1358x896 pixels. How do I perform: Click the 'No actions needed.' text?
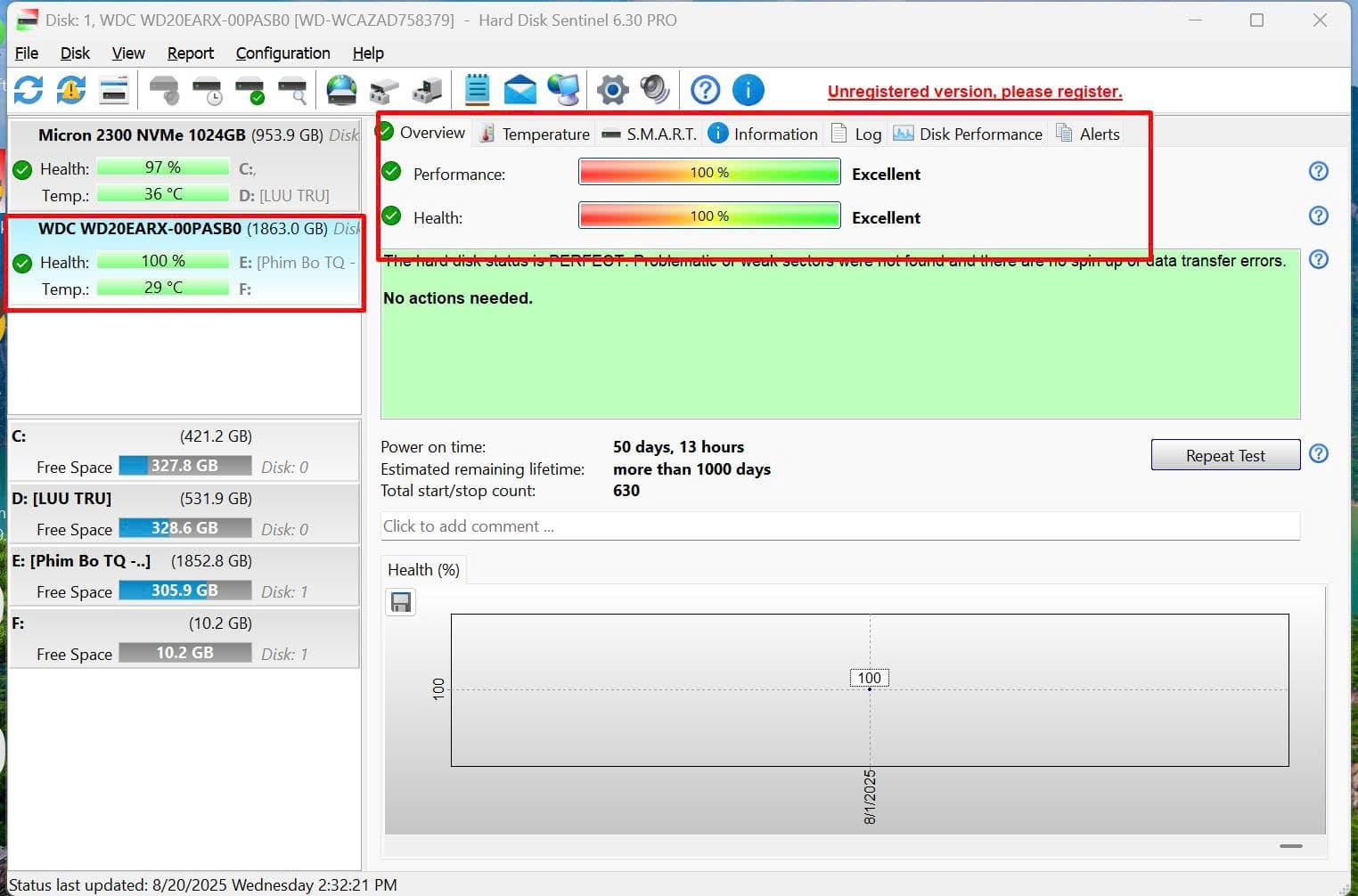(x=458, y=298)
